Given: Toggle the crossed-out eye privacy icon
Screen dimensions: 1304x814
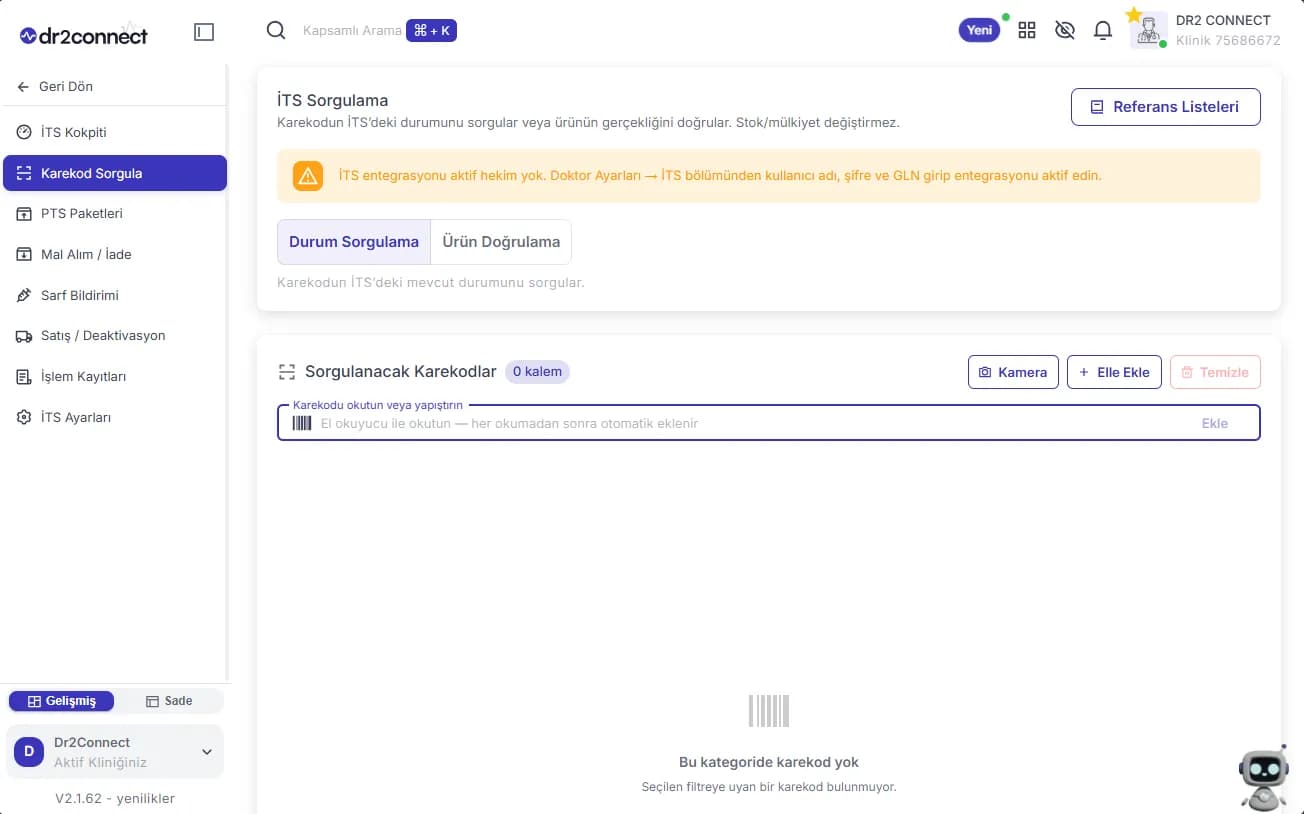Looking at the screenshot, I should coord(1065,30).
